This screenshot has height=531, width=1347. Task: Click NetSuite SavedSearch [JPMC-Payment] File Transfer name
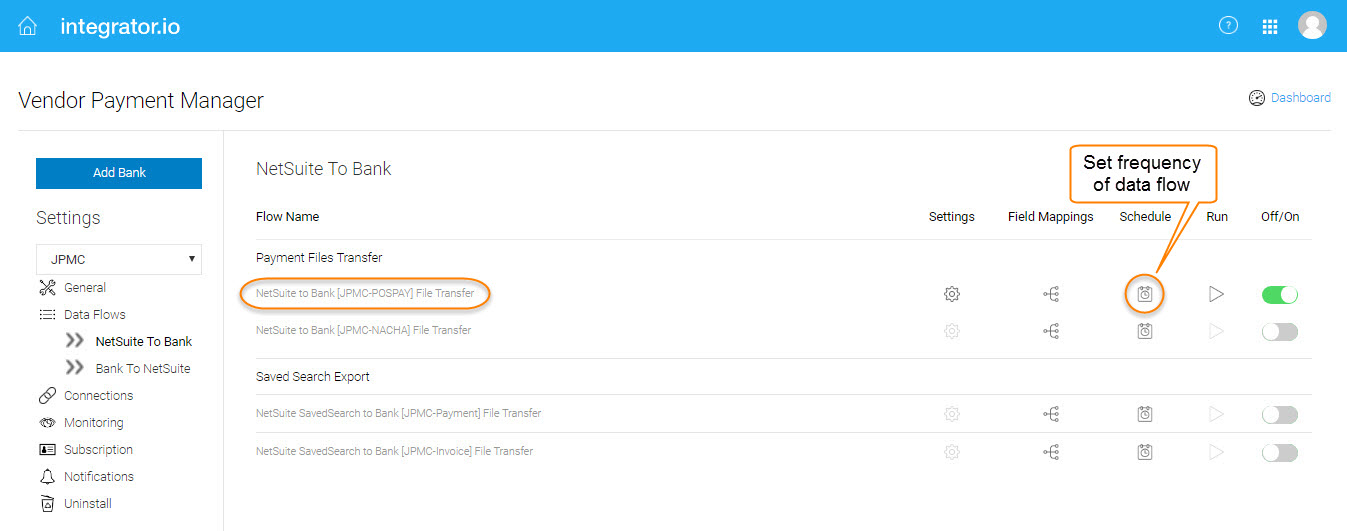coord(398,413)
